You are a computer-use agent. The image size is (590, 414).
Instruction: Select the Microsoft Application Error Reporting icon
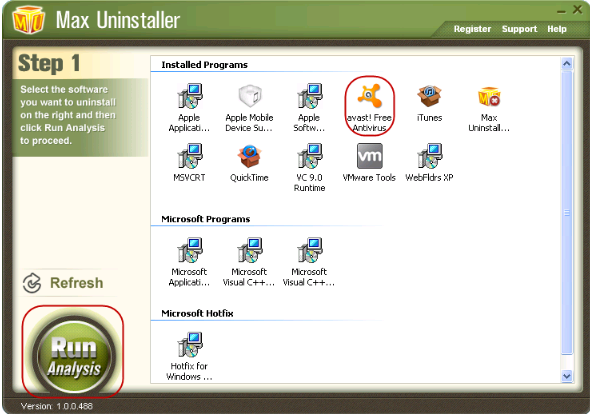pyautogui.click(x=190, y=250)
